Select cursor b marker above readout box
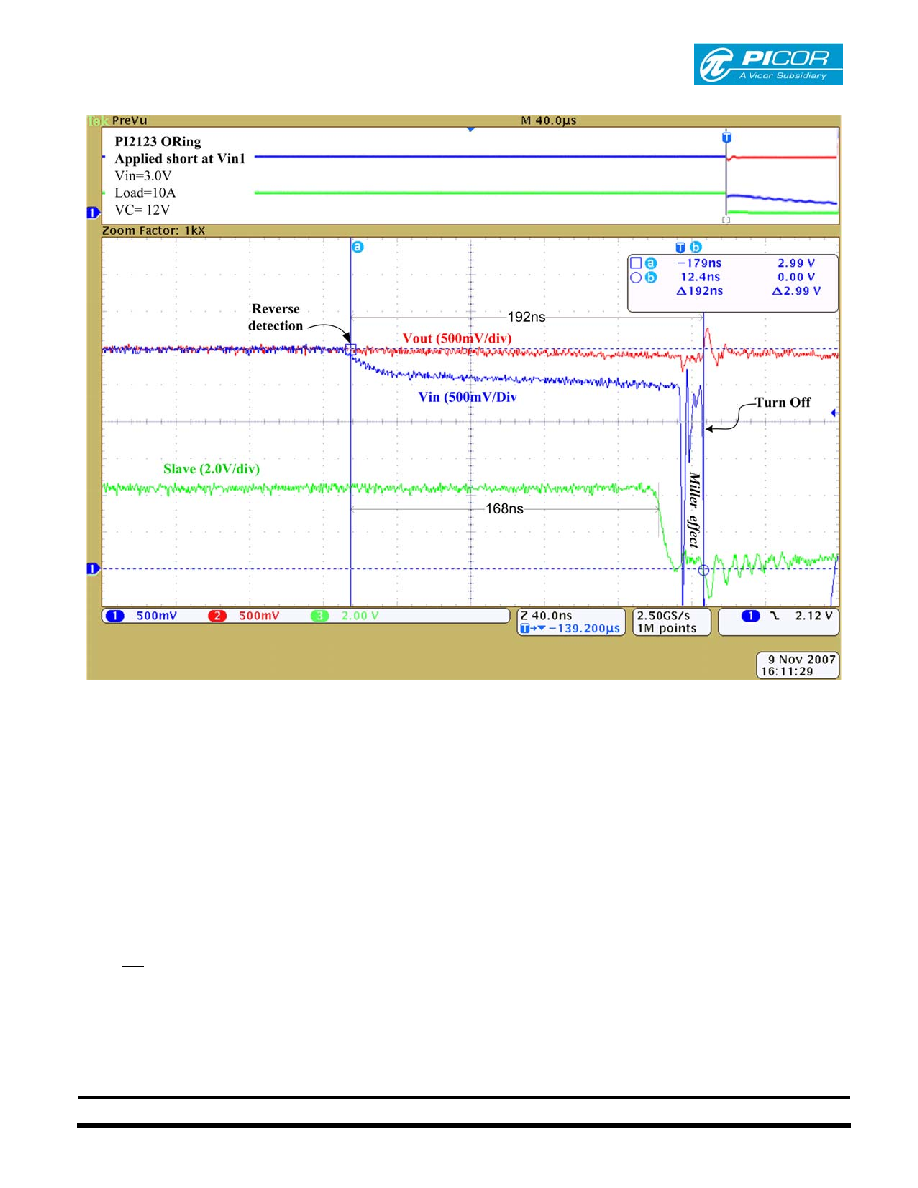The height and width of the screenshot is (1188, 918). 695,247
